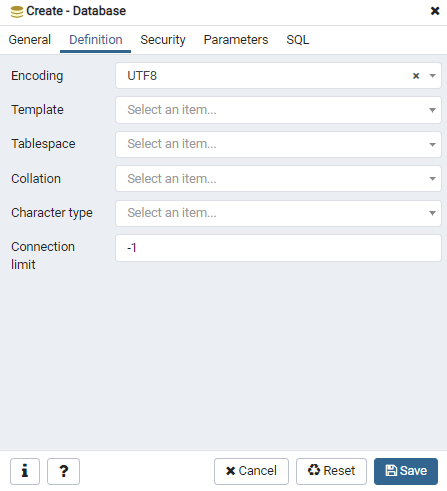The height and width of the screenshot is (491, 447).
Task: Open the Tablespace dropdown
Action: pyautogui.click(x=278, y=144)
